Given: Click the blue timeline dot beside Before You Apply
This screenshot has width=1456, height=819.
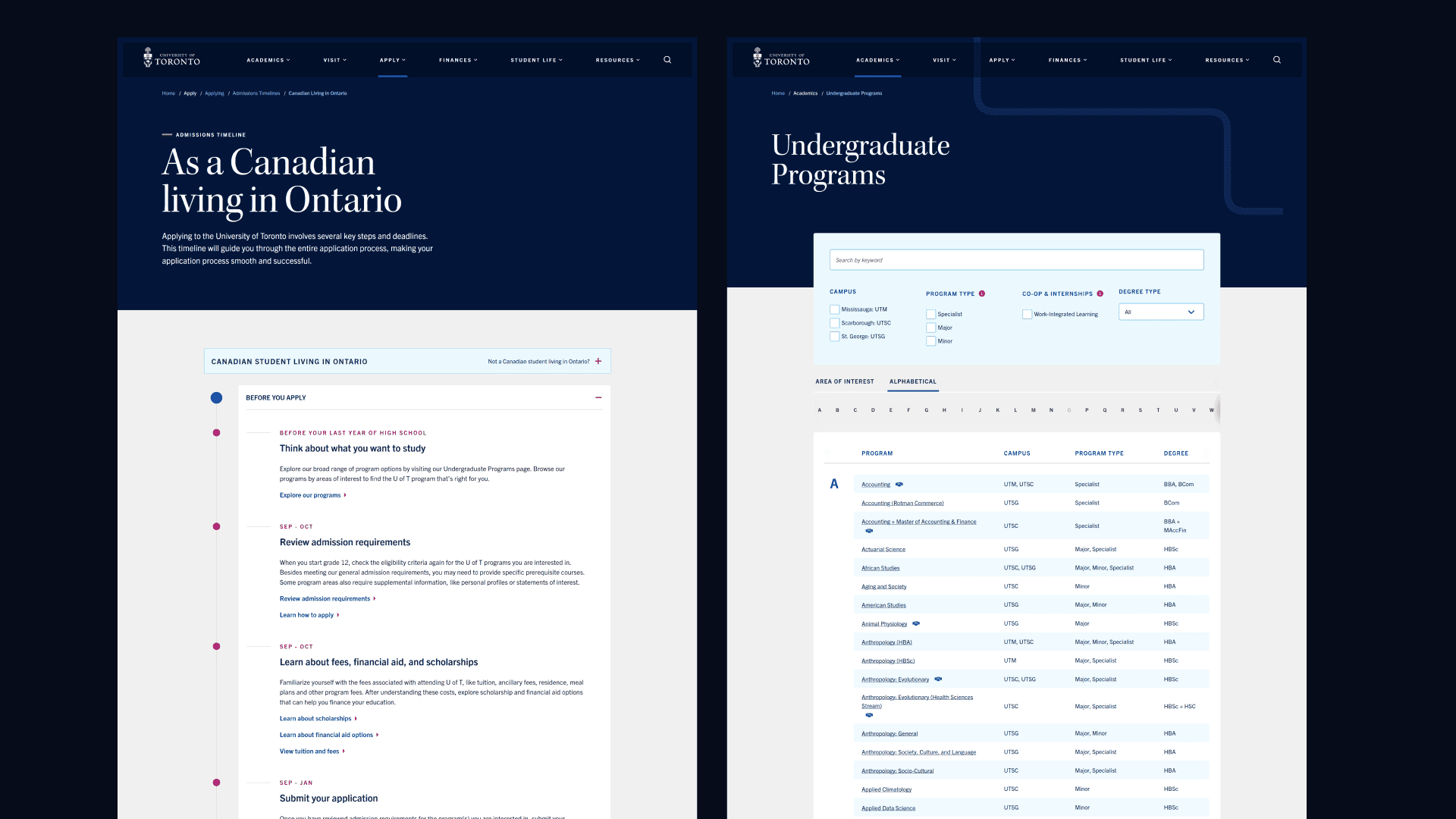Looking at the screenshot, I should 216,398.
